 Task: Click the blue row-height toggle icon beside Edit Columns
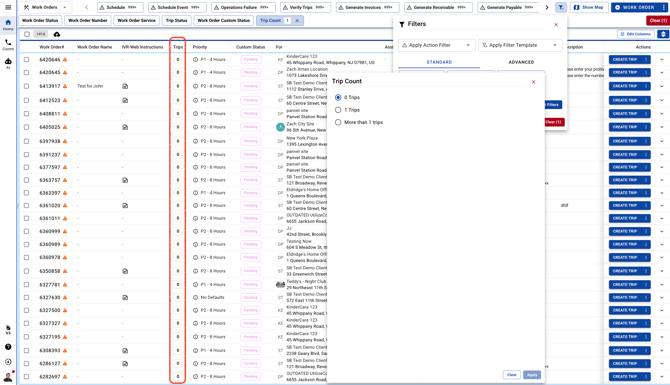tap(663, 34)
